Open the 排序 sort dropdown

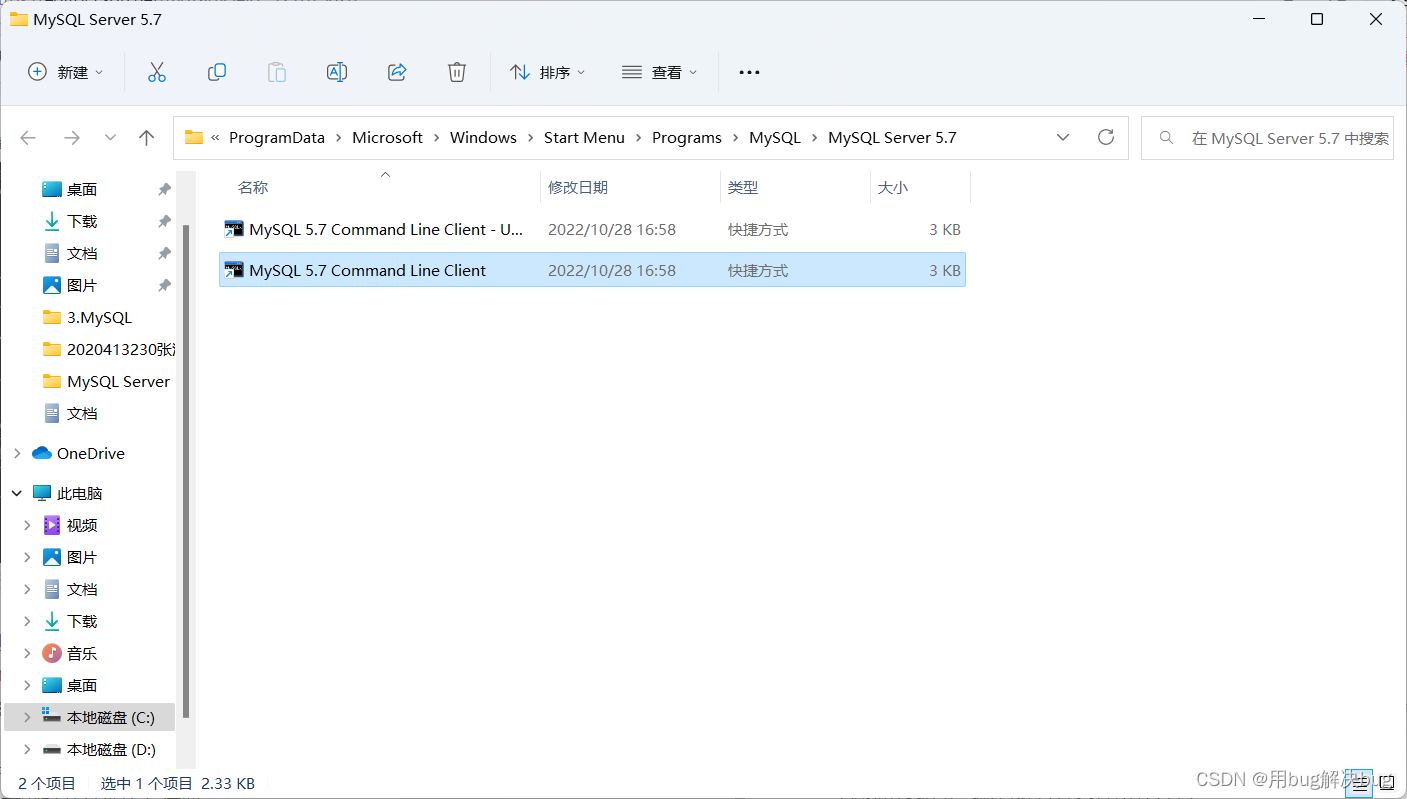click(548, 72)
